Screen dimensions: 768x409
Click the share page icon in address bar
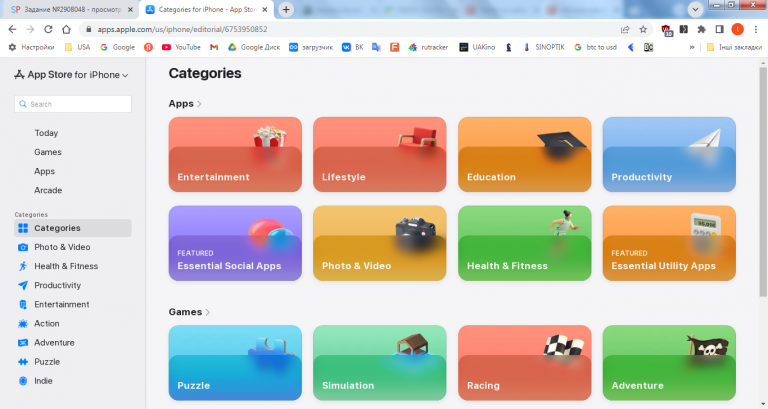(625, 29)
